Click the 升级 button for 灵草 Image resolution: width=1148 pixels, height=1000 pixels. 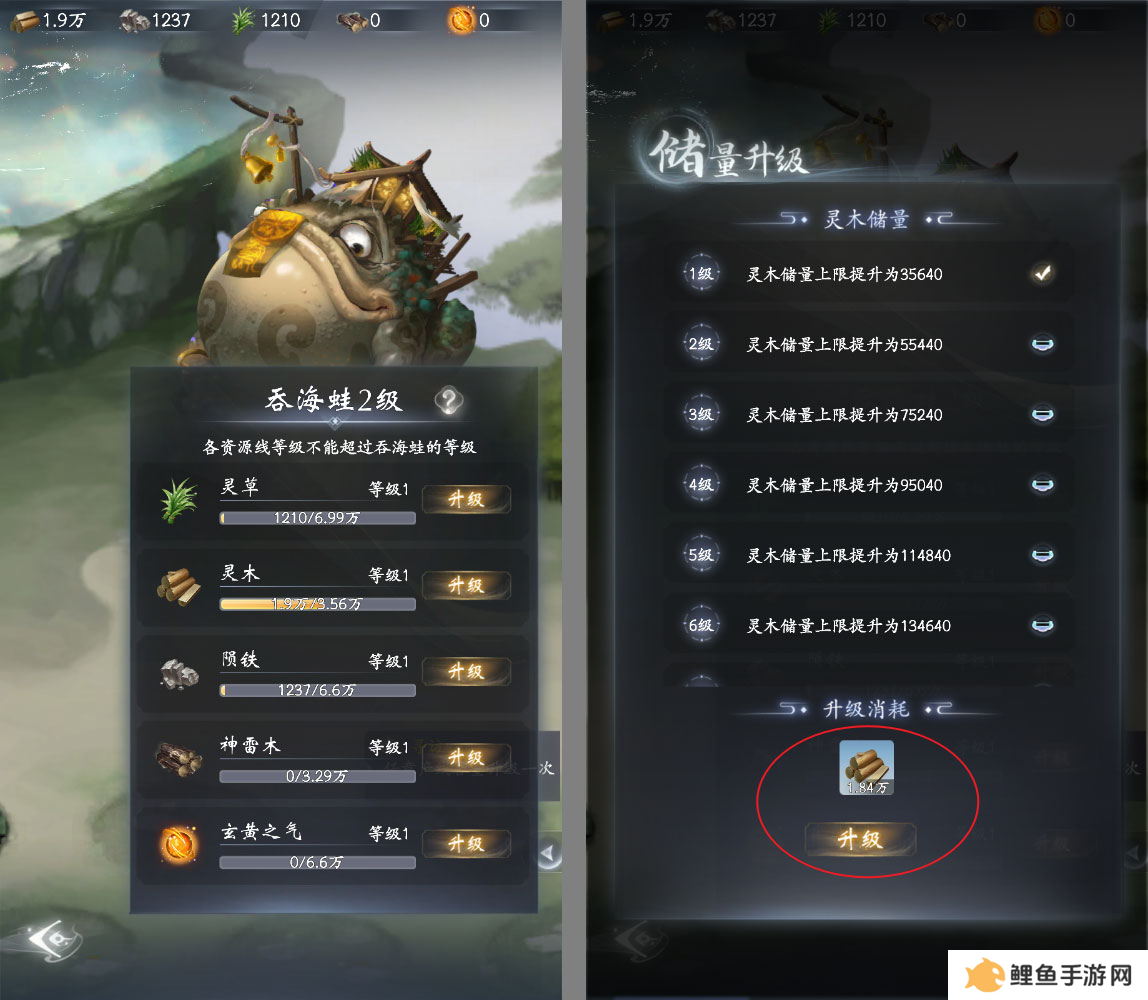click(x=466, y=499)
